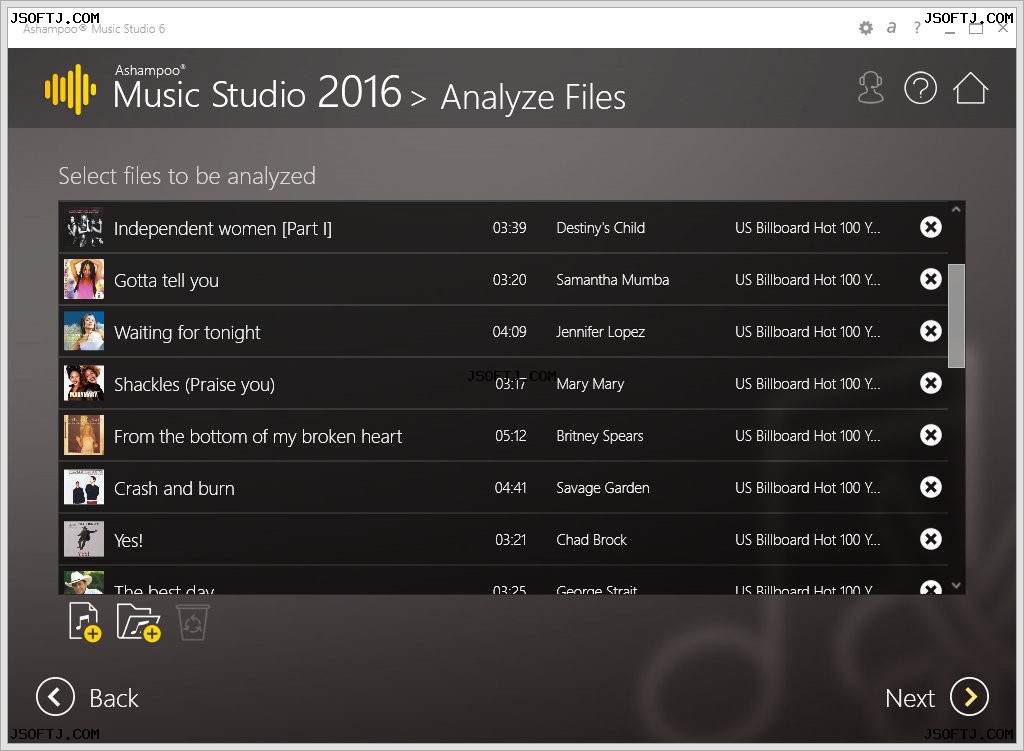Select track title 'Independent women [Part I]'

pos(223,229)
